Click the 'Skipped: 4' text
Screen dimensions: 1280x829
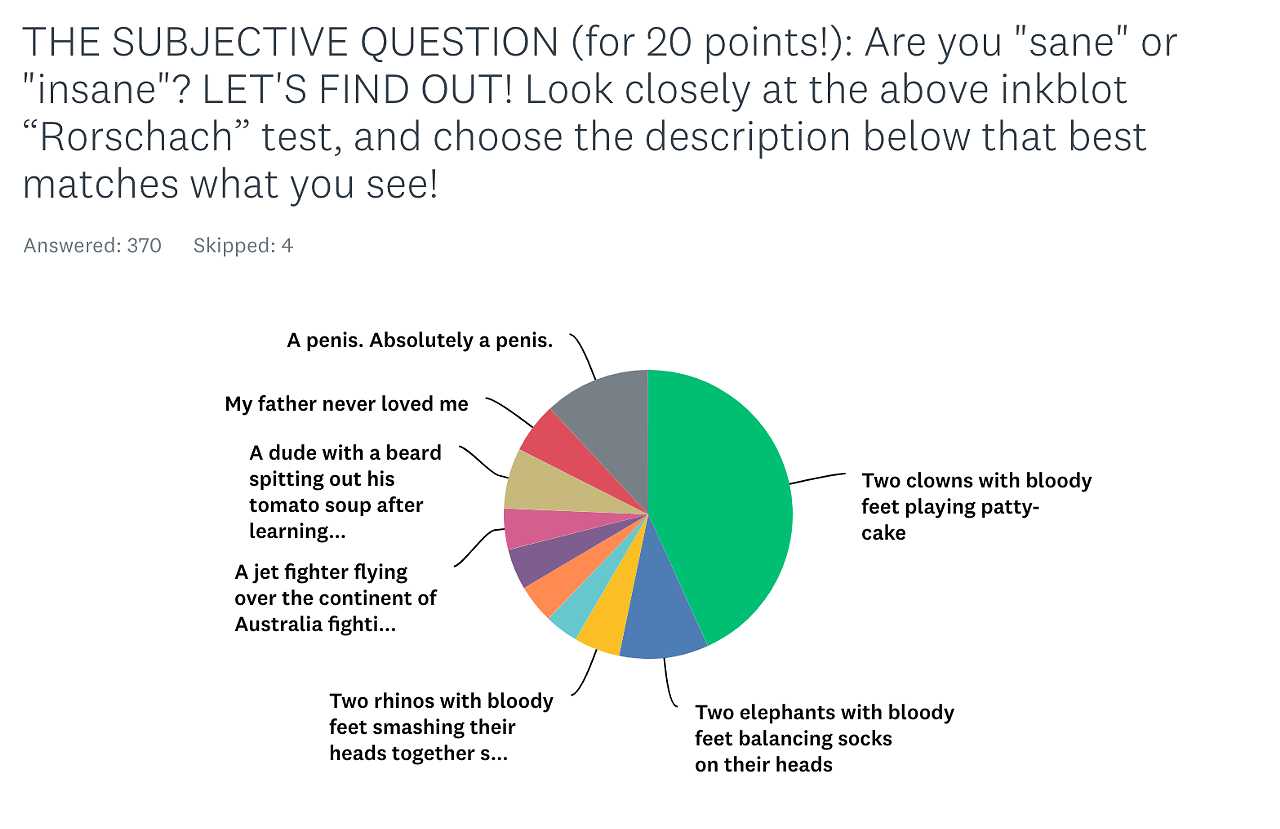click(x=243, y=245)
